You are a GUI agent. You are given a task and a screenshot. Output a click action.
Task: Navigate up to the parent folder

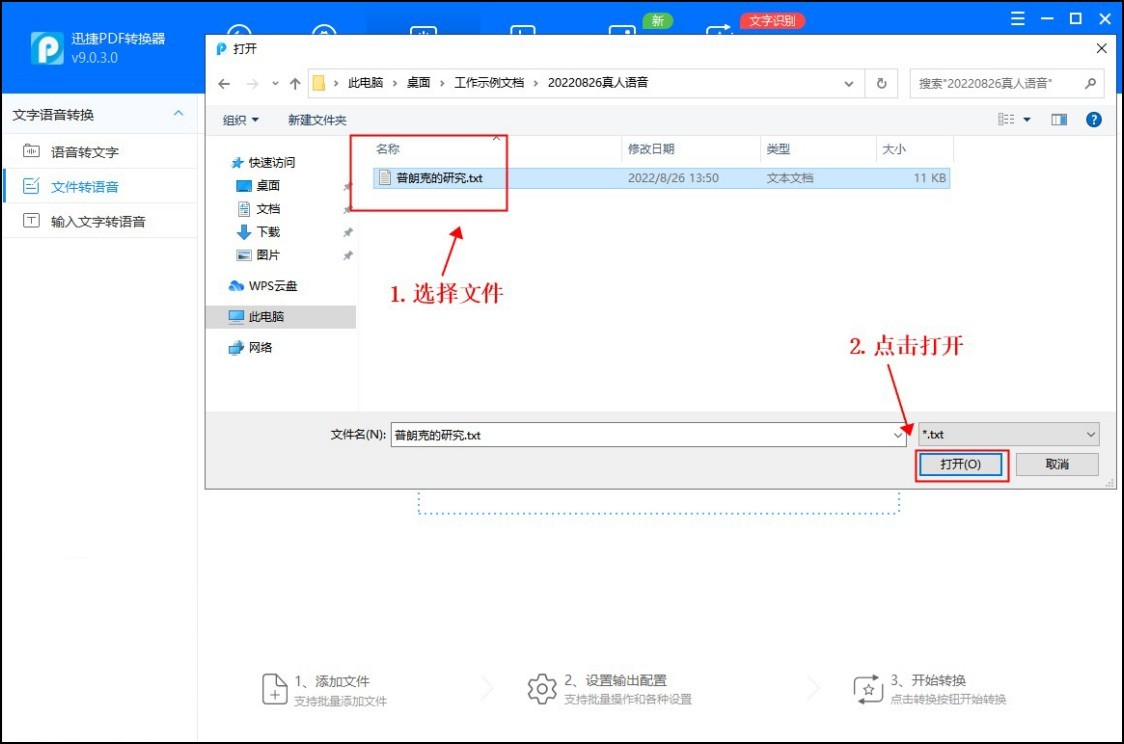tap(292, 84)
